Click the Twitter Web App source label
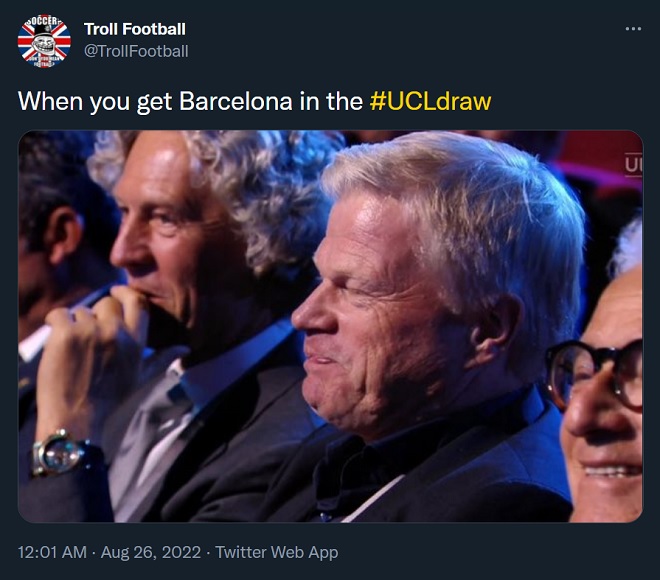The width and height of the screenshot is (660, 580). point(277,552)
